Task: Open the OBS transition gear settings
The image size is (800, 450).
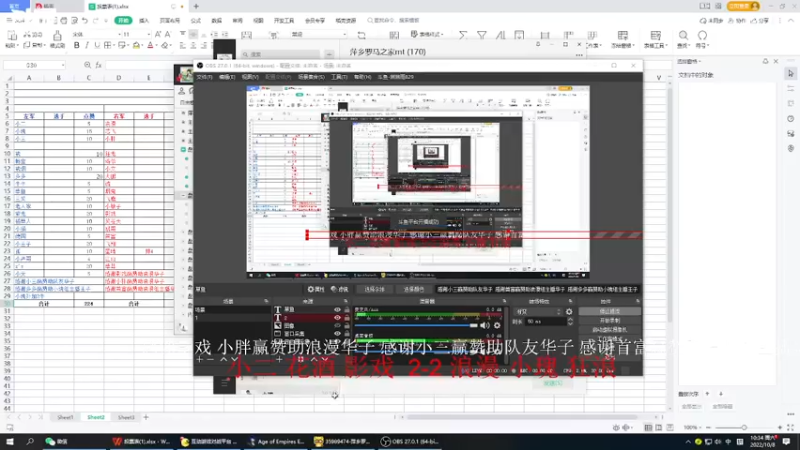Action: [569, 311]
